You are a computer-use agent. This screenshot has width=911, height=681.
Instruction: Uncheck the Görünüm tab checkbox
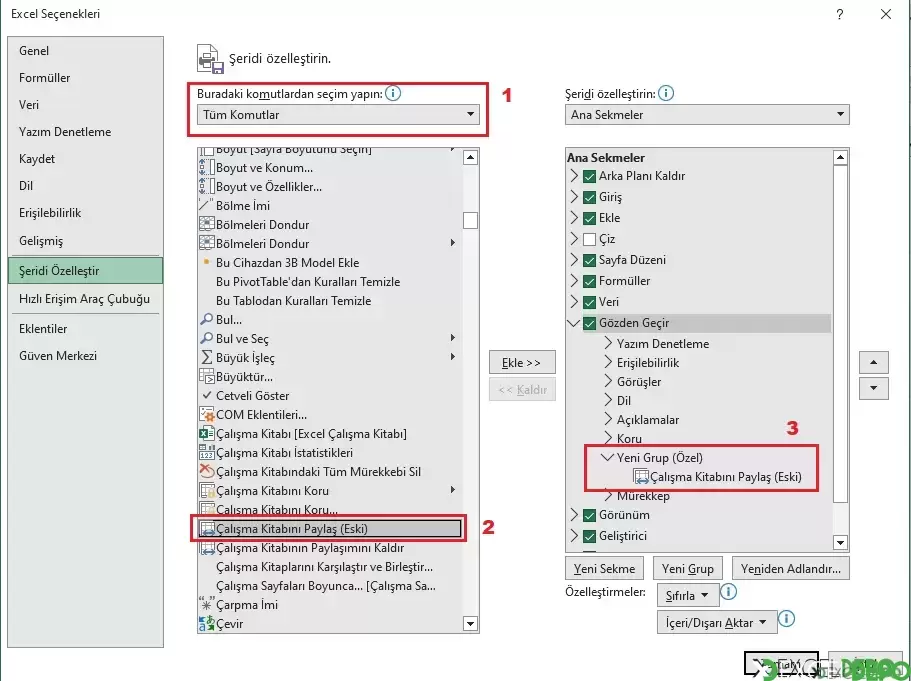[589, 515]
